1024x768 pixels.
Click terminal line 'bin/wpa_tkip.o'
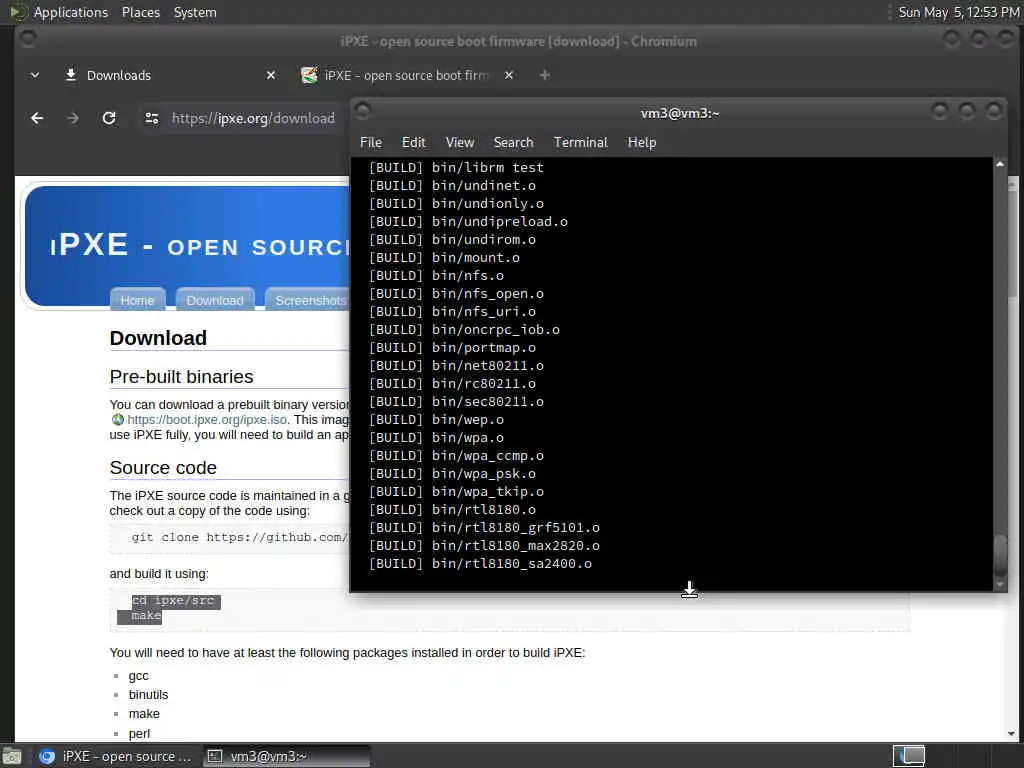[487, 492]
